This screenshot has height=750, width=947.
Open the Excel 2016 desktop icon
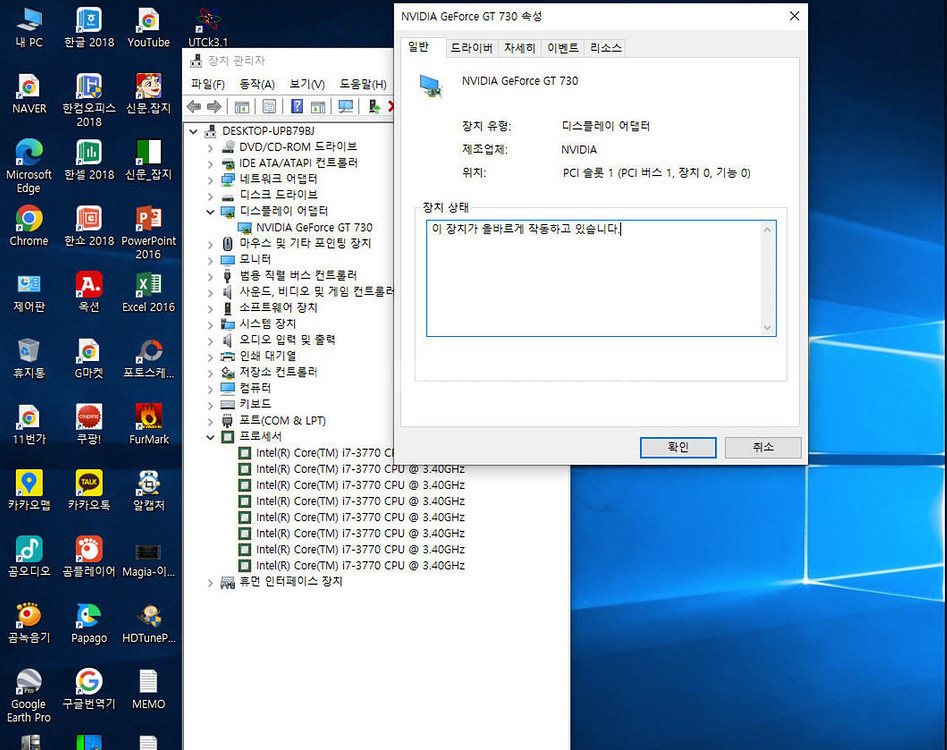point(149,292)
